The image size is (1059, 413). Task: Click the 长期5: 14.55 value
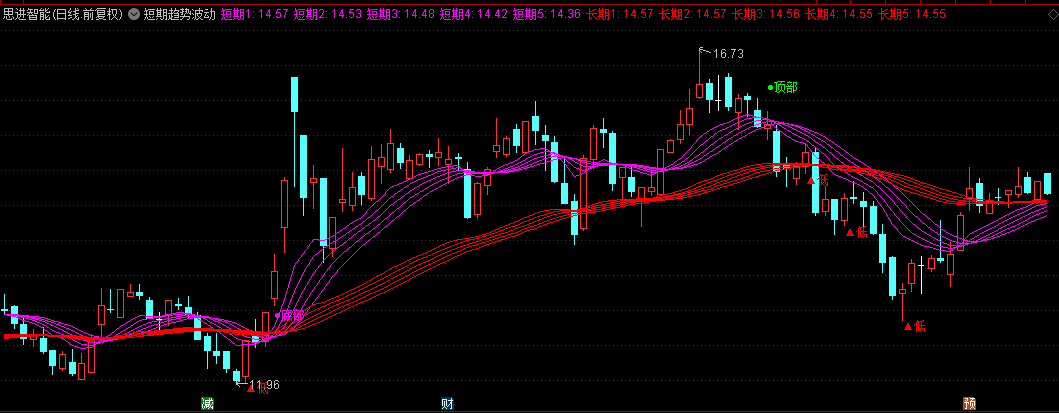point(912,13)
